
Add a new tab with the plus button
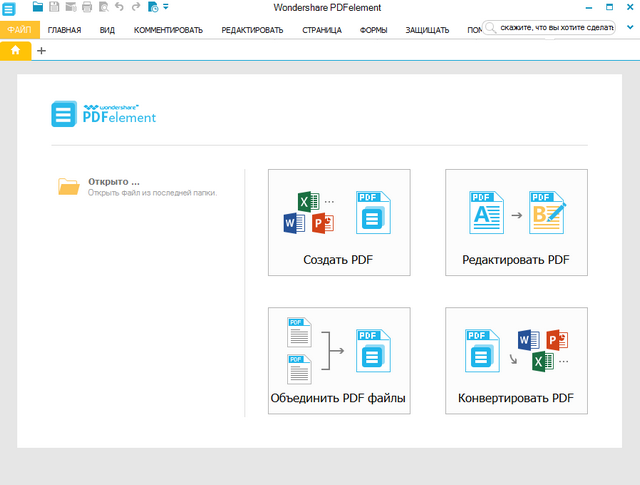point(41,50)
